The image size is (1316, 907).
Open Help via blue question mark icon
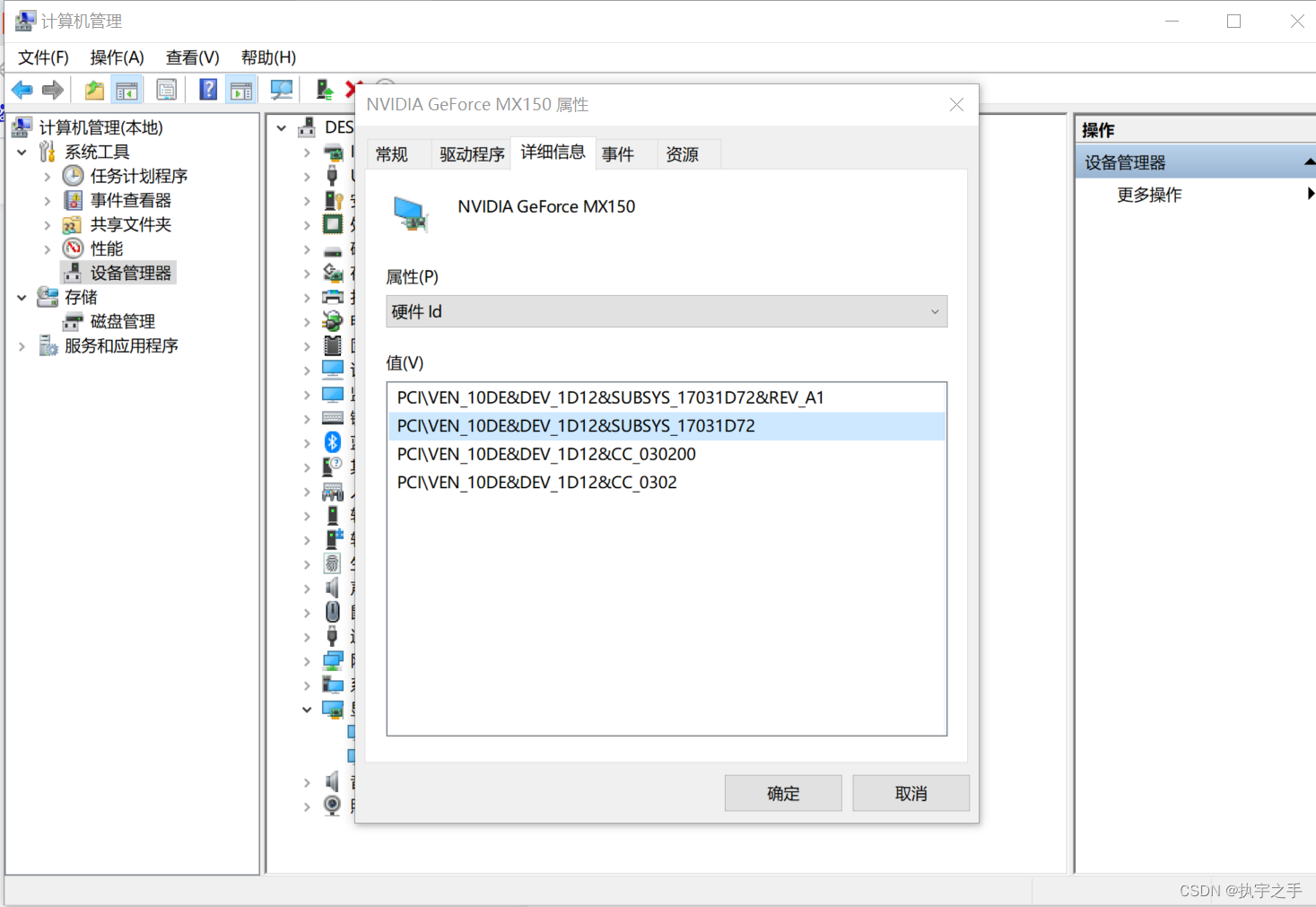pos(208,90)
